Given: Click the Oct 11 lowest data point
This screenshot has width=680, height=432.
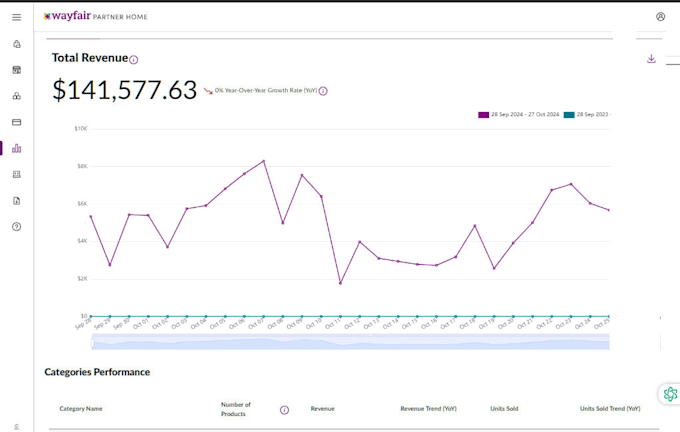Looking at the screenshot, I should pyautogui.click(x=340, y=283).
